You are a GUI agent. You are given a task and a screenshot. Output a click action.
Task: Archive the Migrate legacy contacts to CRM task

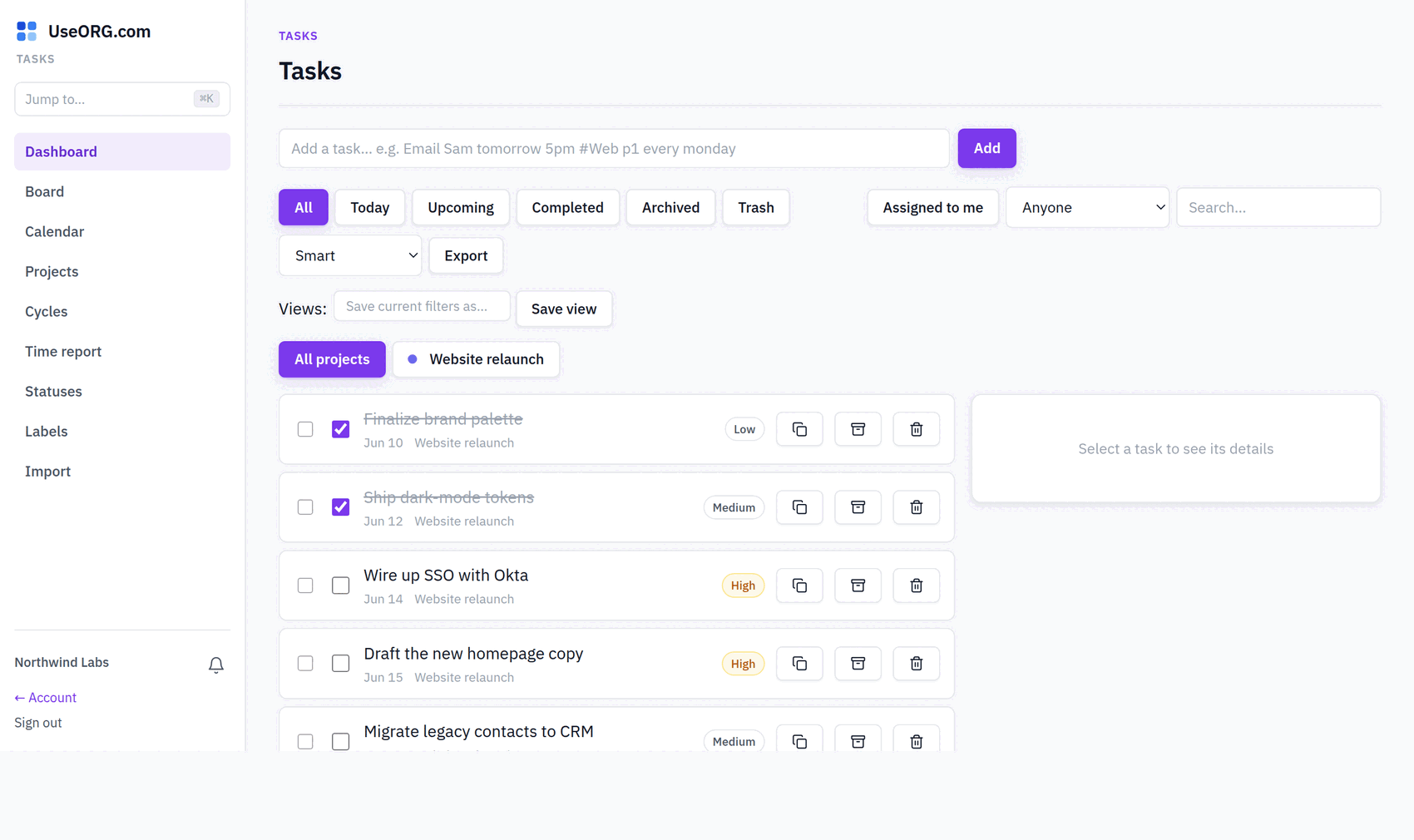click(858, 739)
